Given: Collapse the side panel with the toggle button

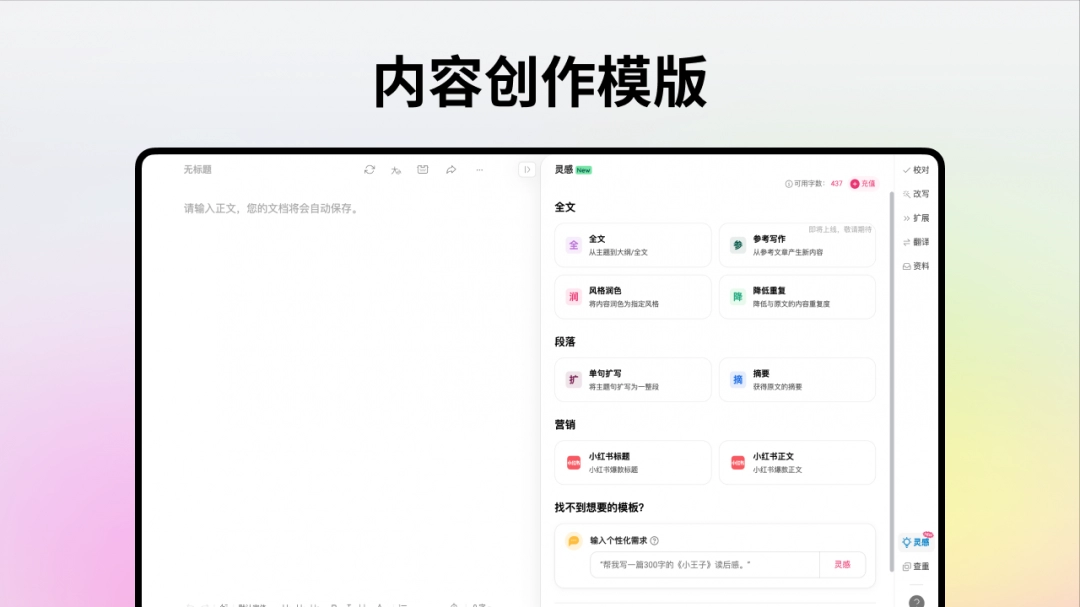Looking at the screenshot, I should click(527, 169).
